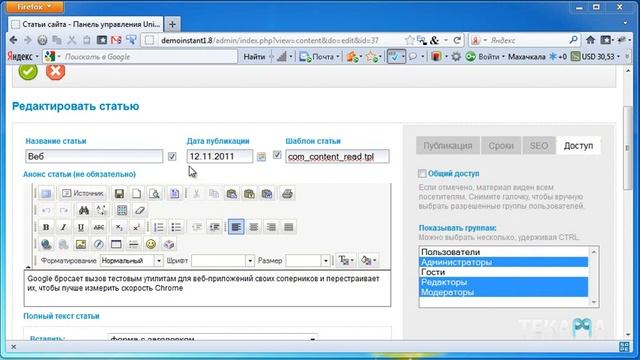640x360 pixels.
Task: Click the green checkmark save icon
Action: point(28,71)
